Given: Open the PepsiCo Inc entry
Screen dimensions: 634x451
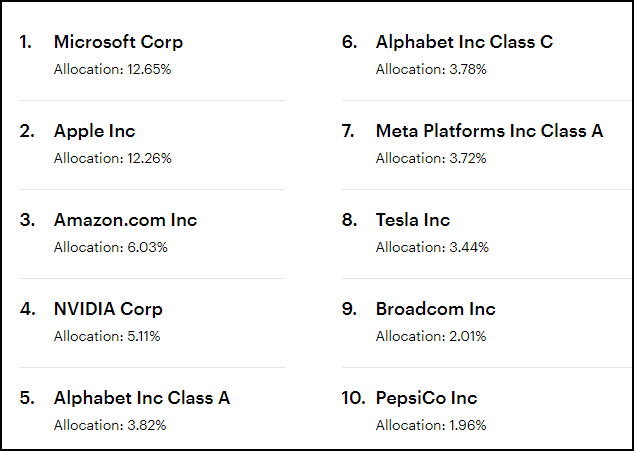Looking at the screenshot, I should point(426,398).
